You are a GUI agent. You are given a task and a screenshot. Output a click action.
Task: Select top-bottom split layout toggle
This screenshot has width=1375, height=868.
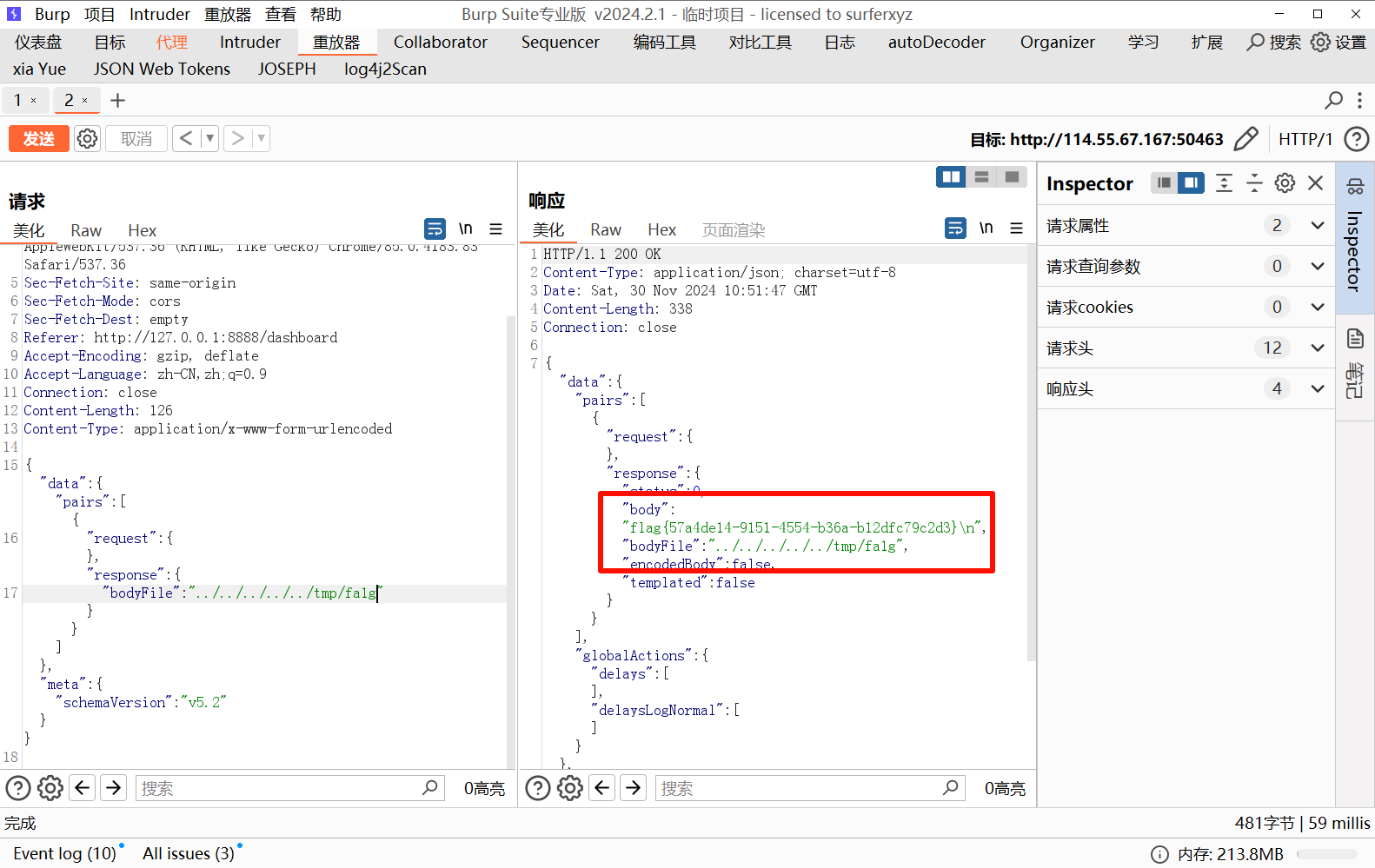982,177
